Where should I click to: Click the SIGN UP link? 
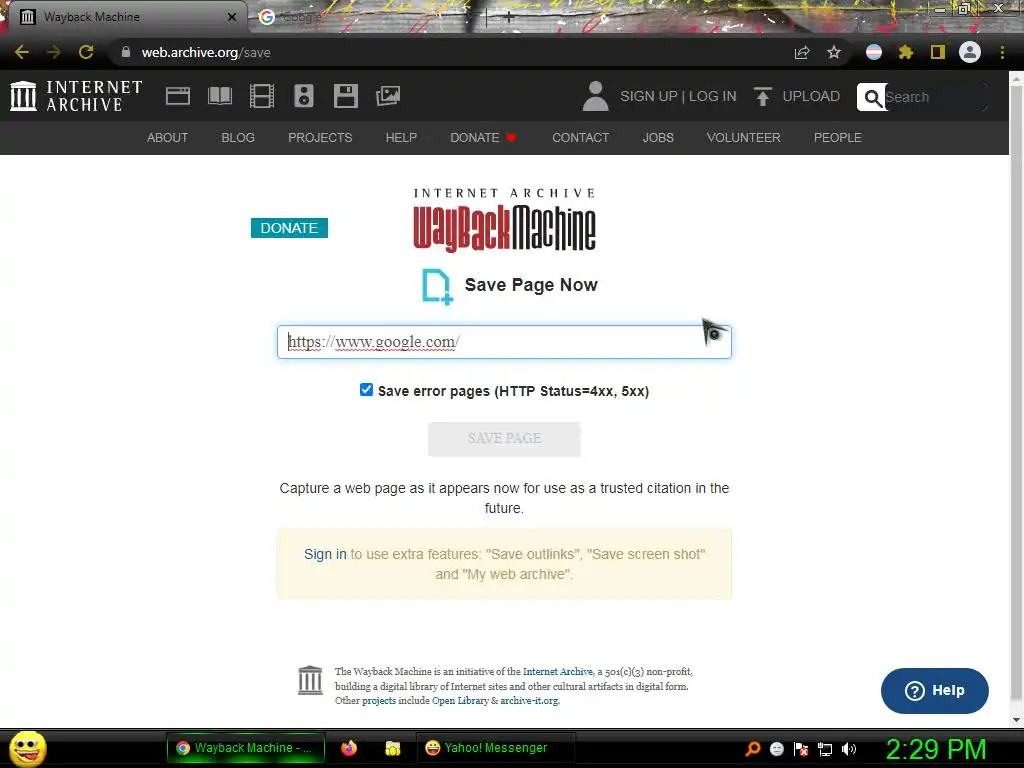coord(648,96)
